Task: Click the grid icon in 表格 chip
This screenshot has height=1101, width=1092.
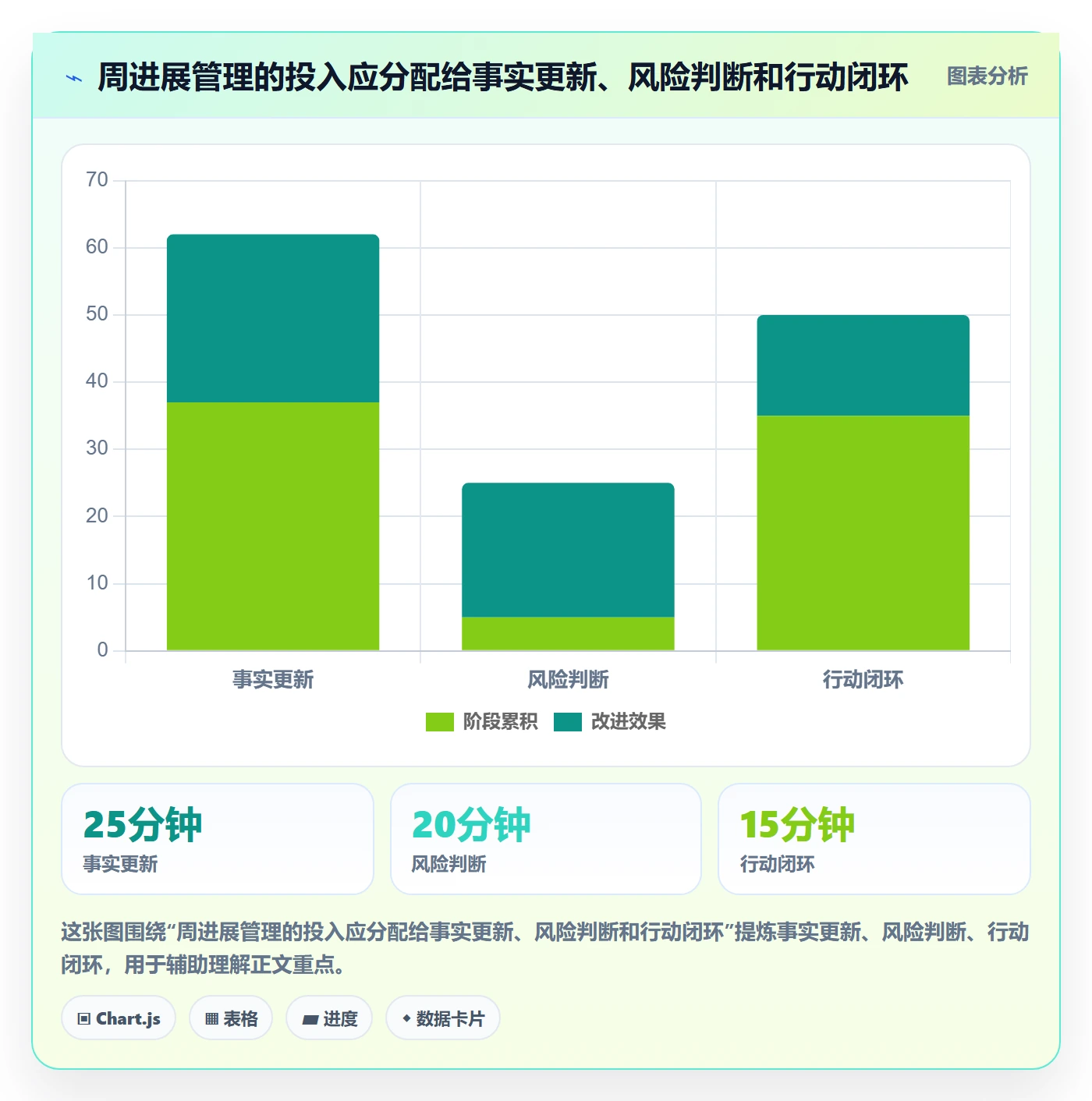Action: pos(212,1019)
